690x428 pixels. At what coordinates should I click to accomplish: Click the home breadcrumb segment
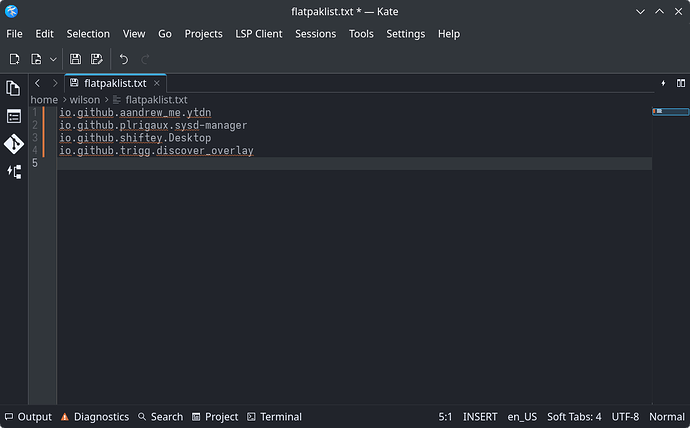click(x=44, y=100)
